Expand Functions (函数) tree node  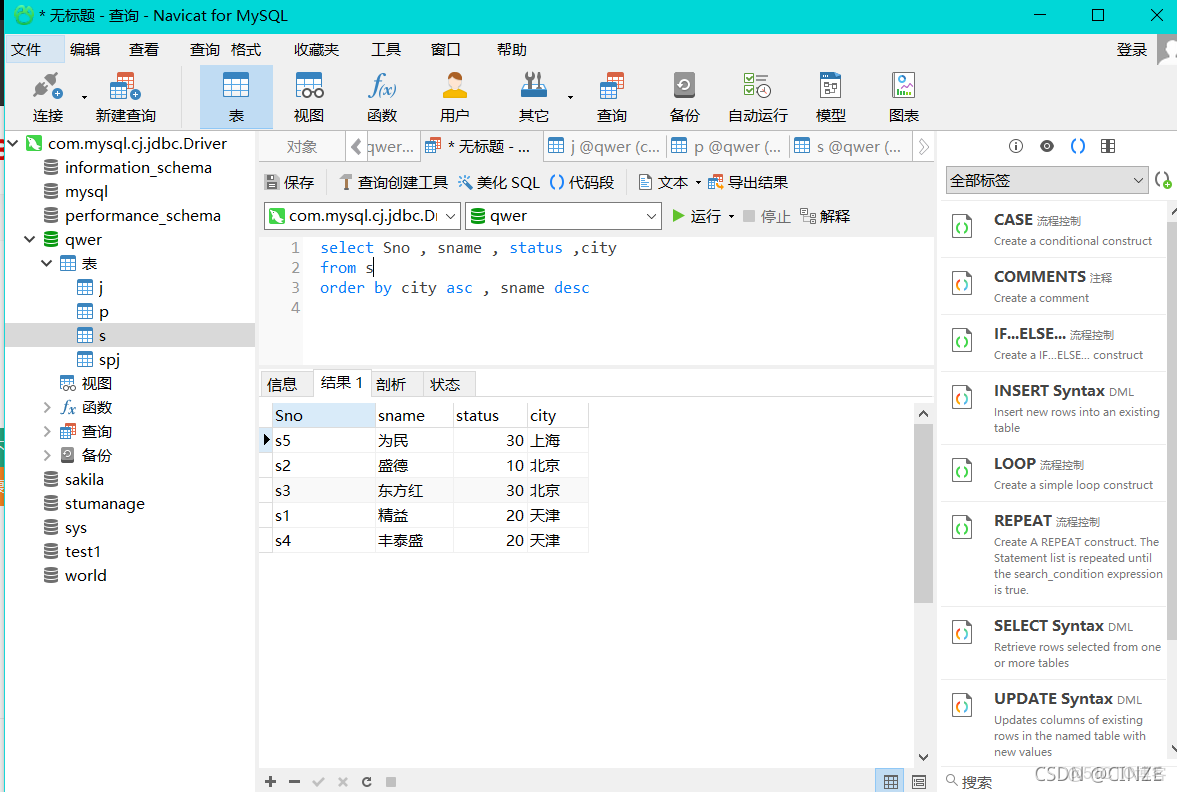47,408
